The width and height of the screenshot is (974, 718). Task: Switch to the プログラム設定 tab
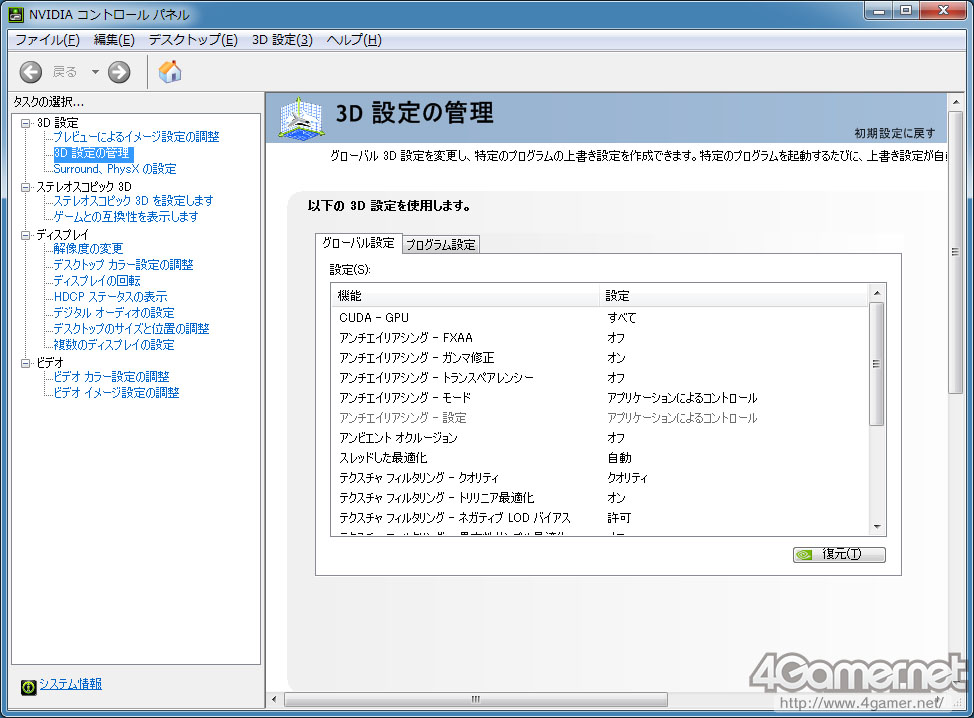tap(440, 245)
